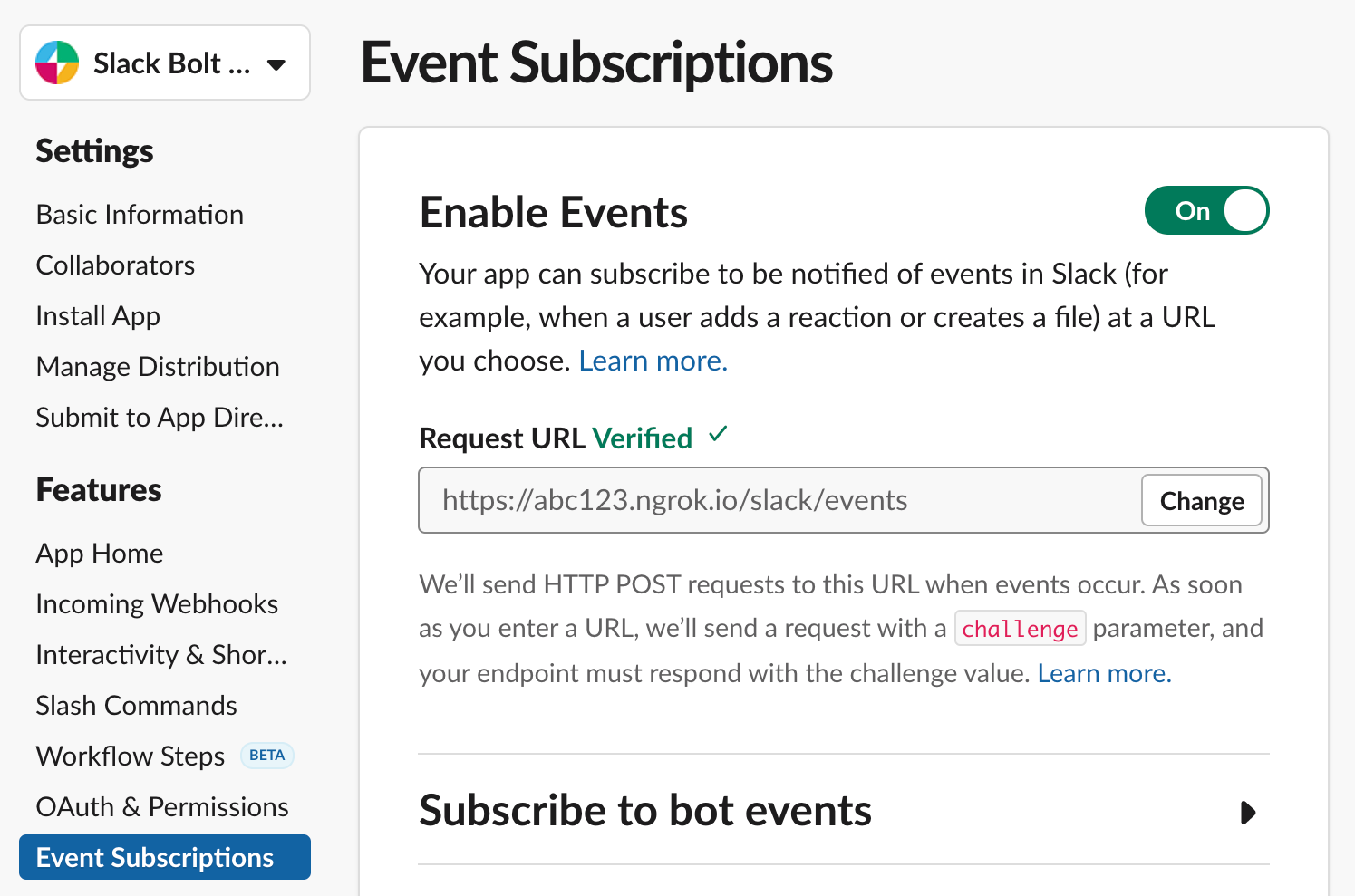Click the Request URL input field
The height and width of the screenshot is (896, 1355).
click(770, 500)
